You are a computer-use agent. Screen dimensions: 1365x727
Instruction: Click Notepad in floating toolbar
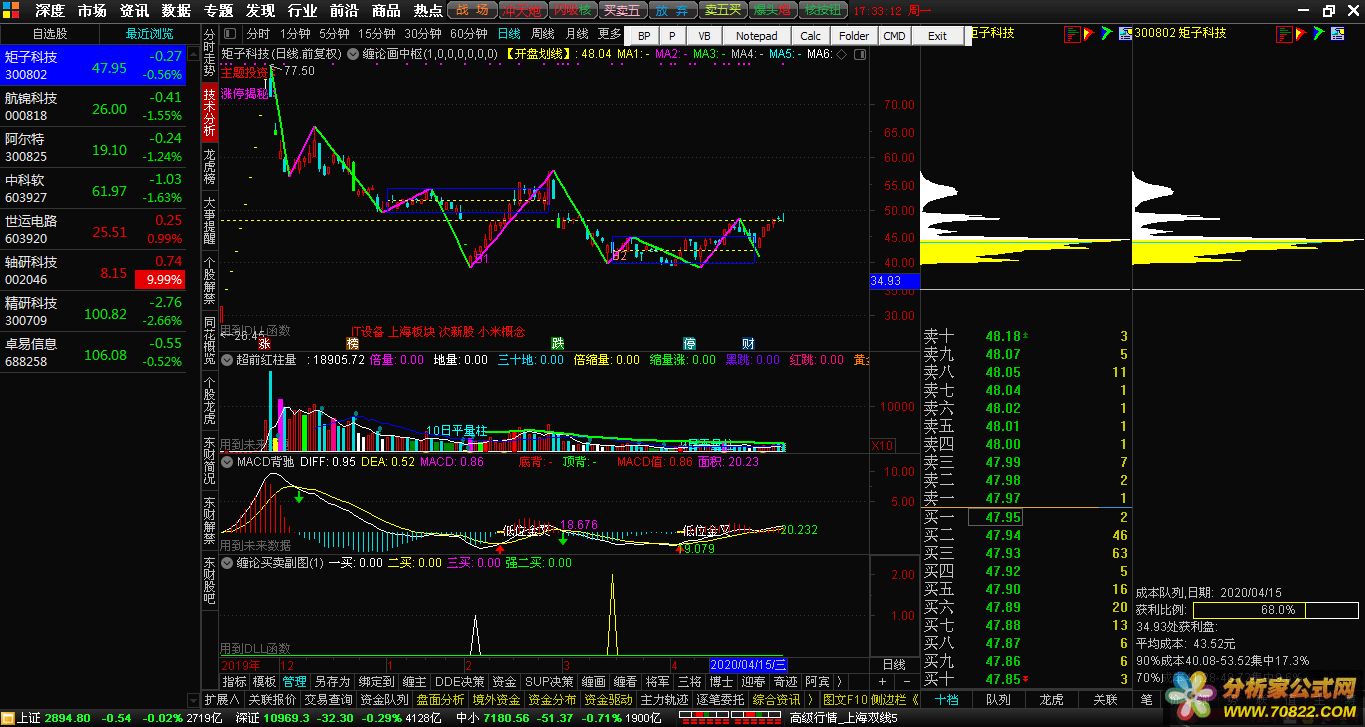click(x=756, y=35)
